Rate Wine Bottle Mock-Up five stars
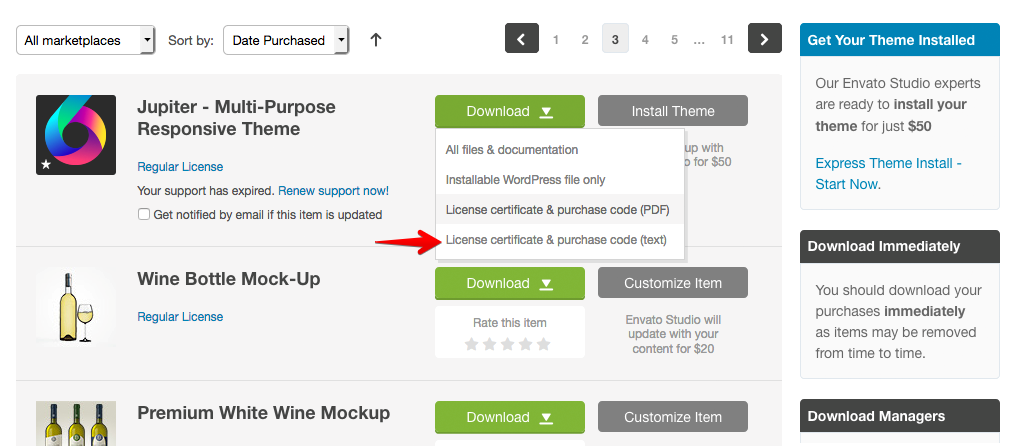Viewport: 1015px width, 446px height. pos(544,344)
